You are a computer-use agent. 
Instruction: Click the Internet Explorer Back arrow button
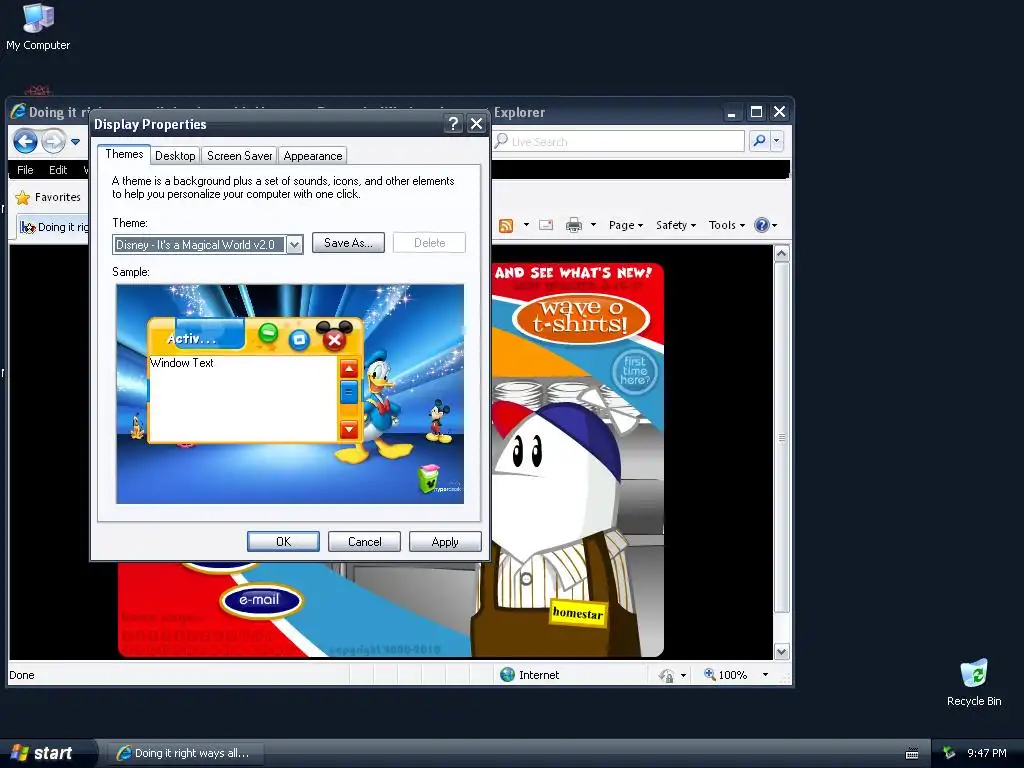[25, 141]
